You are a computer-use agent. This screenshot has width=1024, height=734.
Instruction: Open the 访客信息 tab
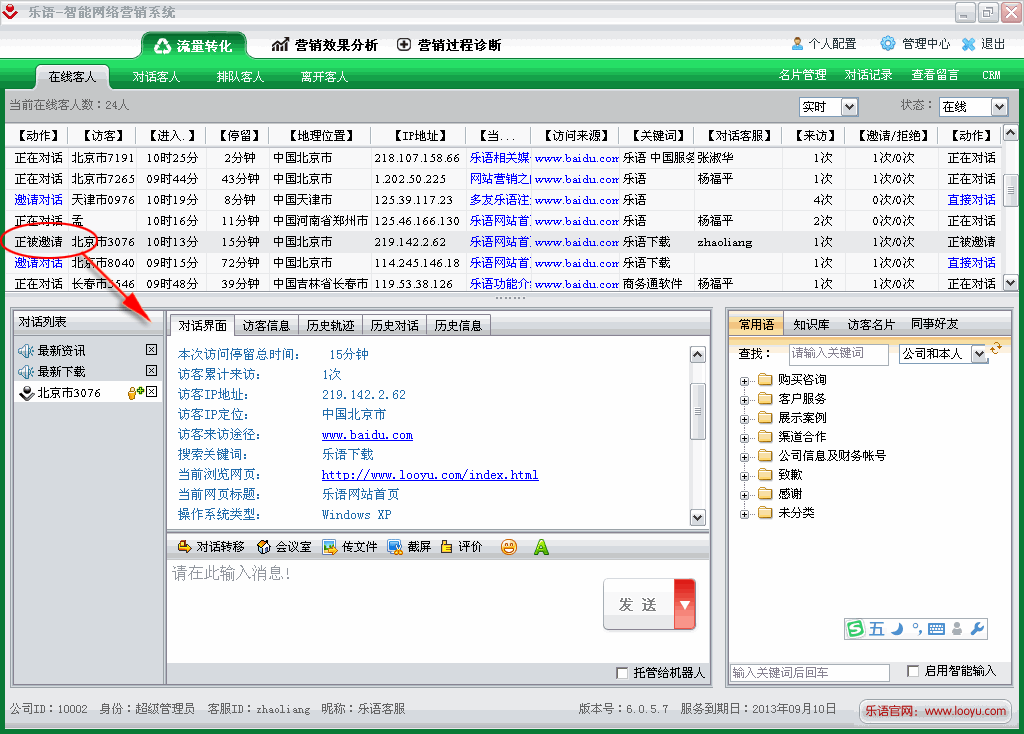tap(266, 325)
